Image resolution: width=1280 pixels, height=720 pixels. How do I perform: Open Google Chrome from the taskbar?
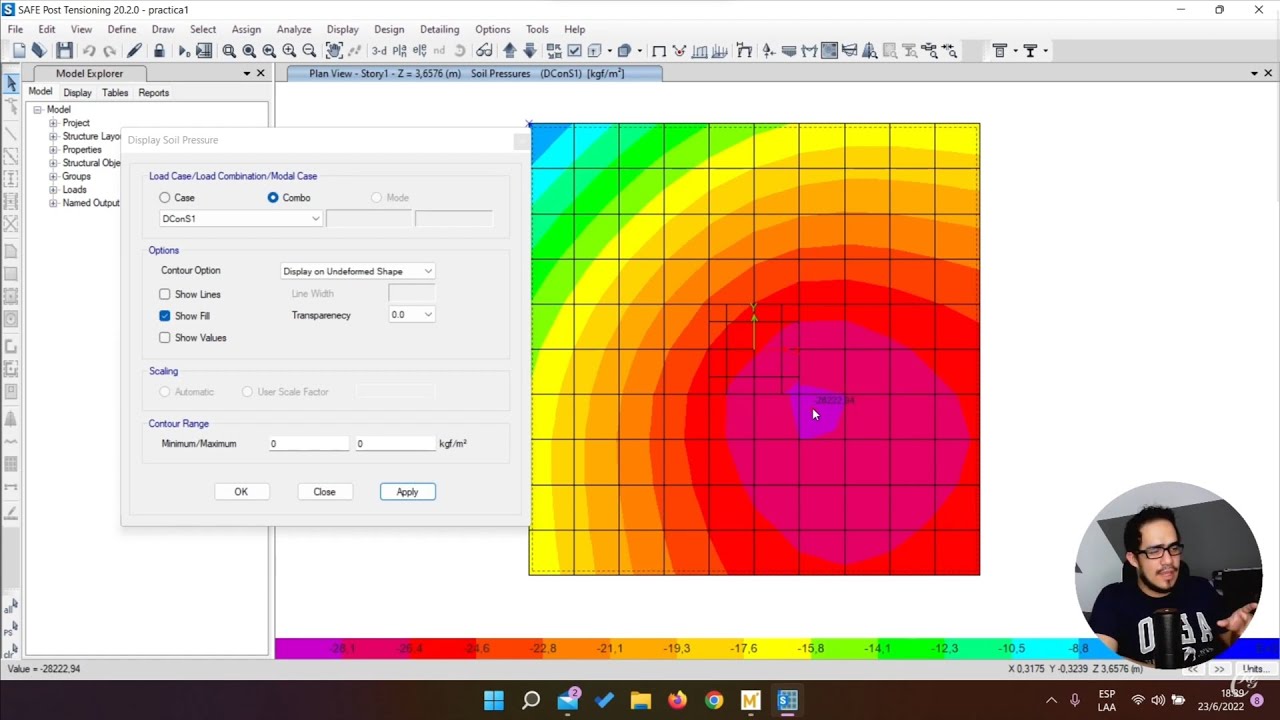[714, 700]
